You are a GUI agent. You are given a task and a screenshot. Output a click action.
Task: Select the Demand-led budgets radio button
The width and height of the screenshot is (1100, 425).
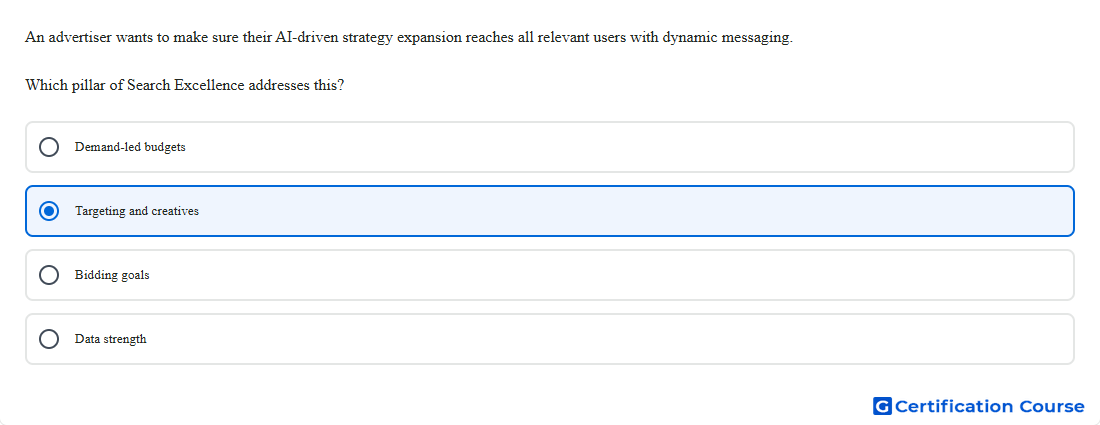(49, 147)
